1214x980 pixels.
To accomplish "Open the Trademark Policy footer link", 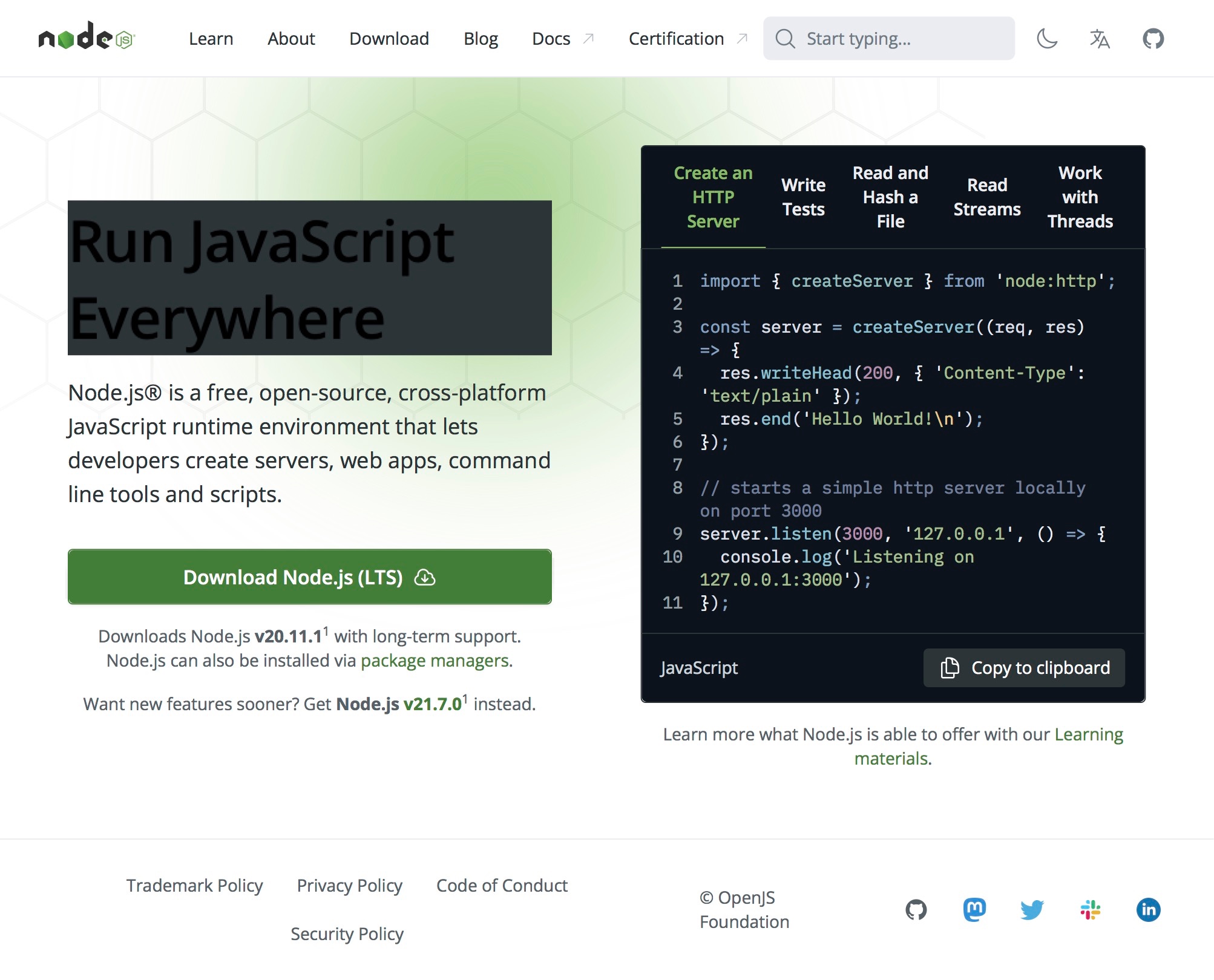I will coord(194,885).
